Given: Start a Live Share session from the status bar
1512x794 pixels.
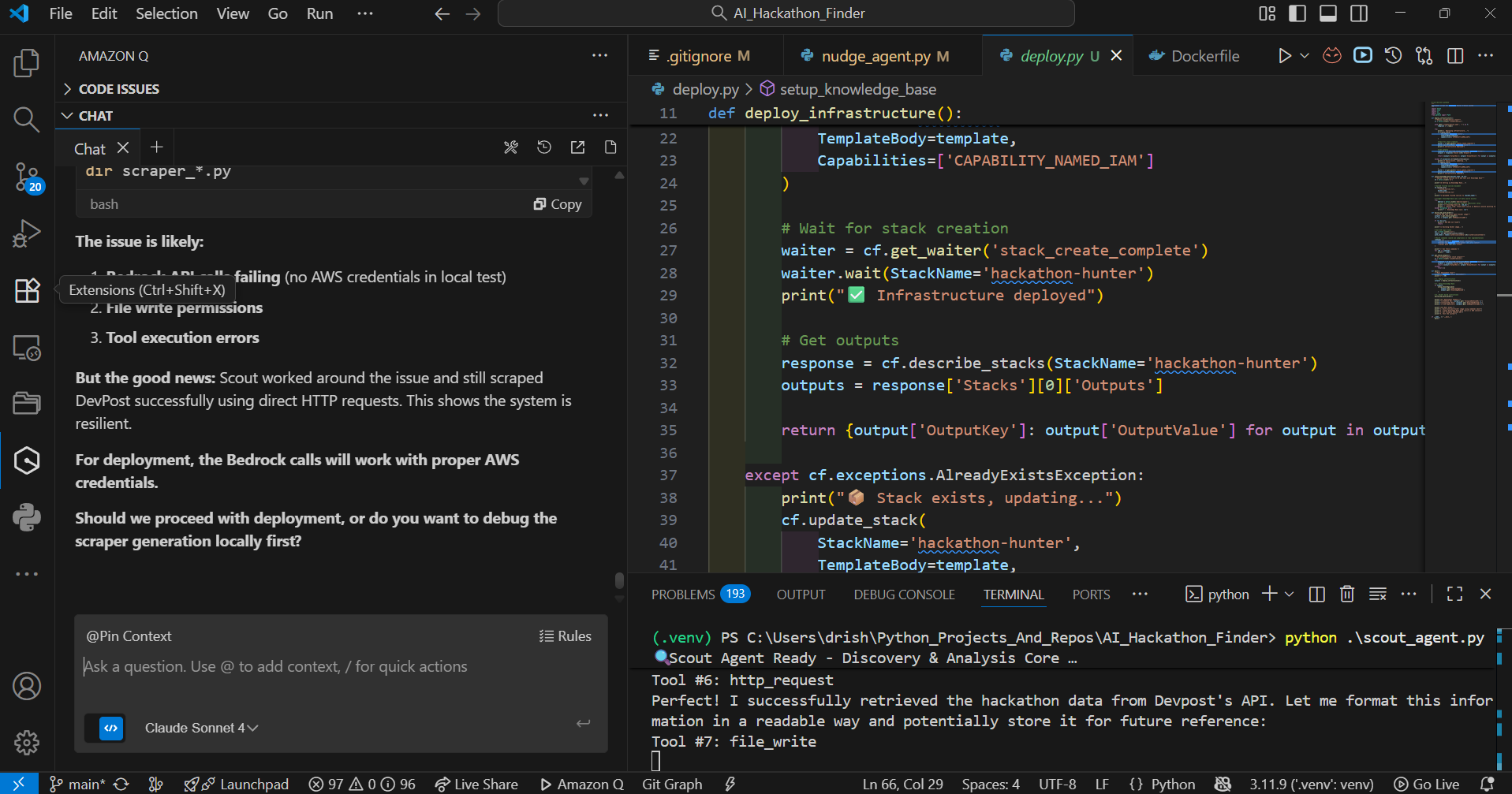Looking at the screenshot, I should tap(476, 784).
